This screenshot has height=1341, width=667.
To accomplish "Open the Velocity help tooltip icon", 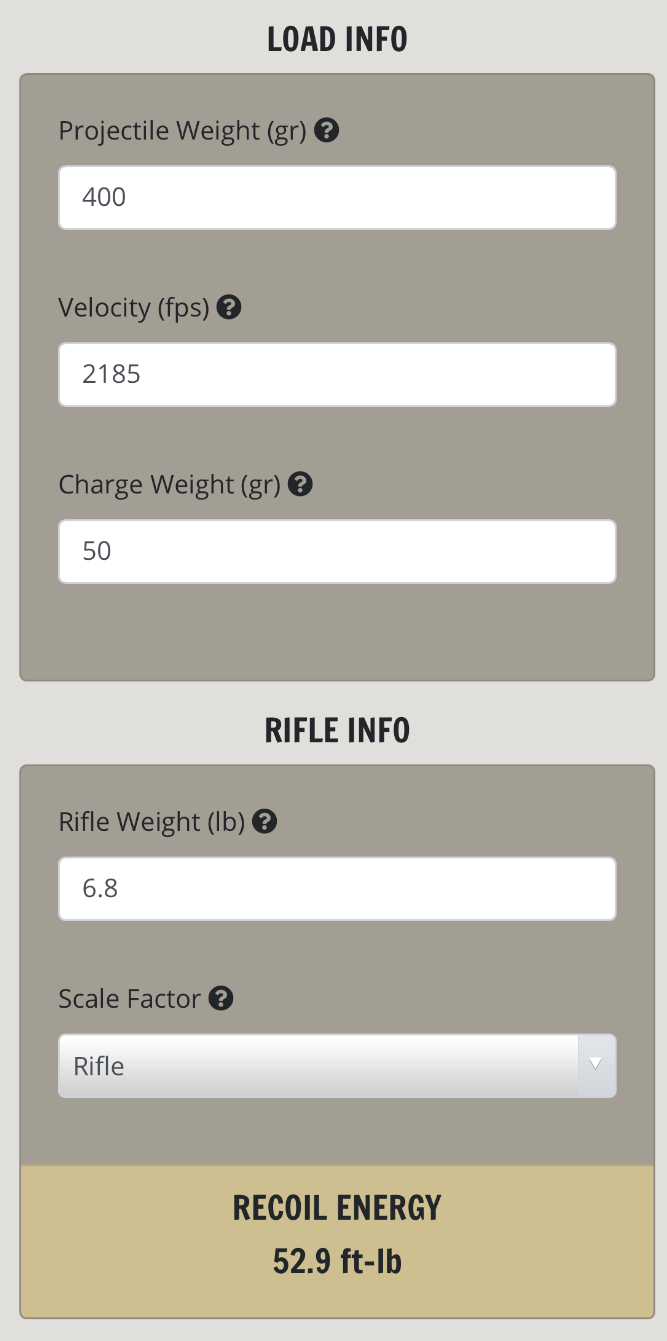I will tap(229, 308).
